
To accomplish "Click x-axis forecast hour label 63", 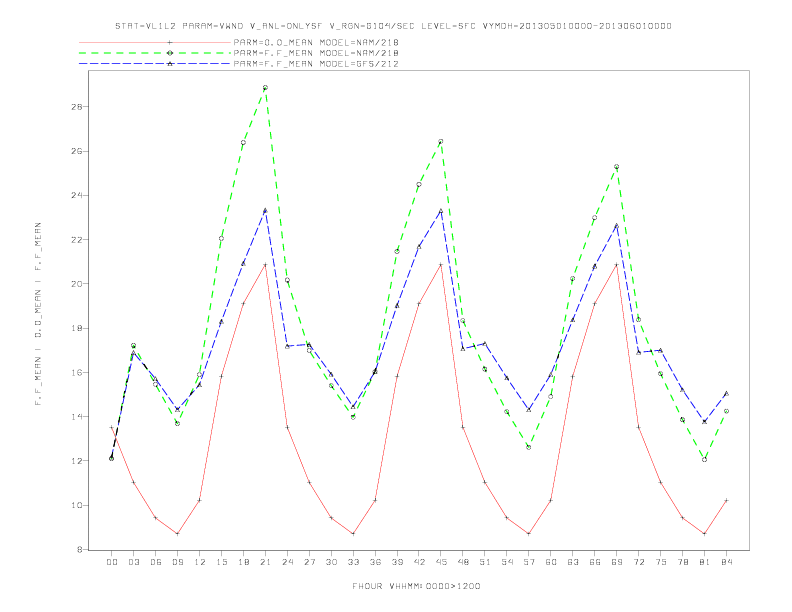I will click(x=573, y=562).
